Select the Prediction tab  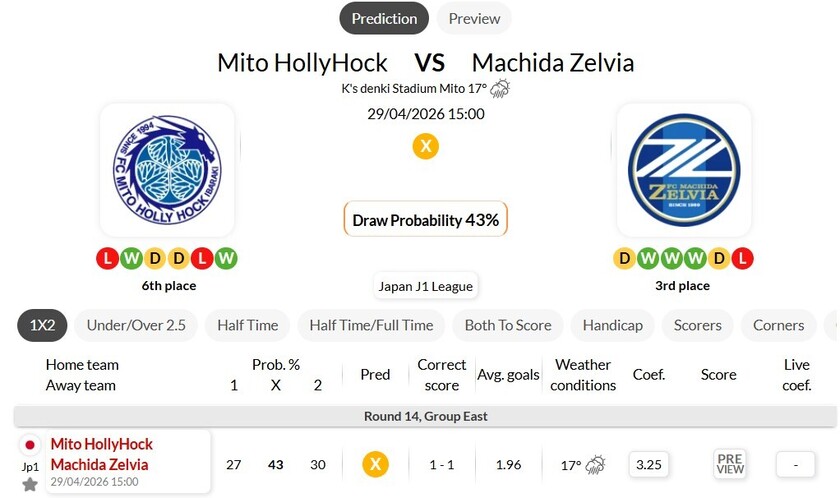tap(384, 18)
